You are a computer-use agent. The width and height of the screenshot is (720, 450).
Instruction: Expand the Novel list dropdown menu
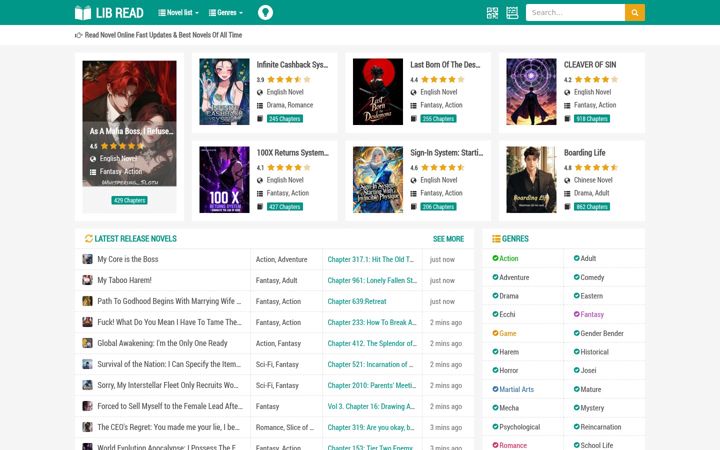[x=178, y=13]
